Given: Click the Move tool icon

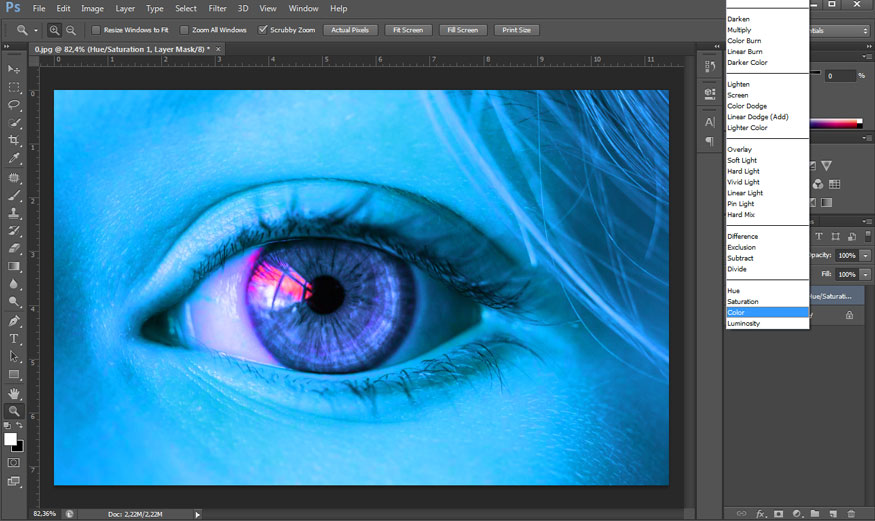Looking at the screenshot, I should (14, 69).
